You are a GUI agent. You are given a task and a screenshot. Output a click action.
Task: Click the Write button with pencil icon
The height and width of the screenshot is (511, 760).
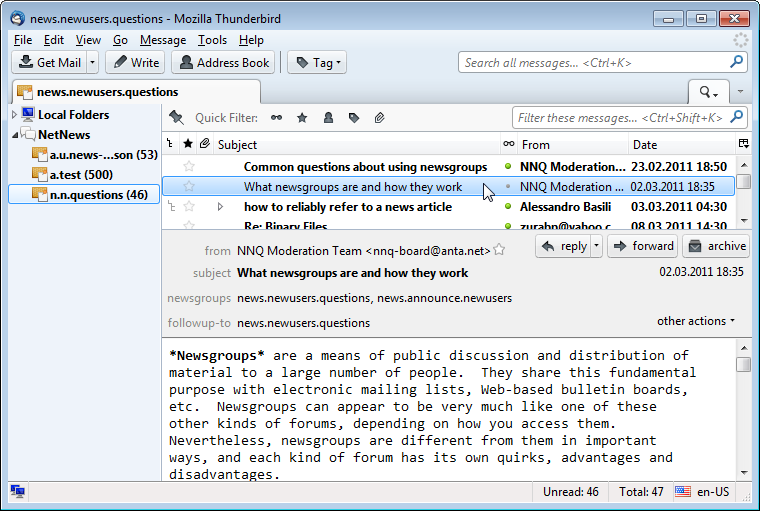tap(134, 63)
